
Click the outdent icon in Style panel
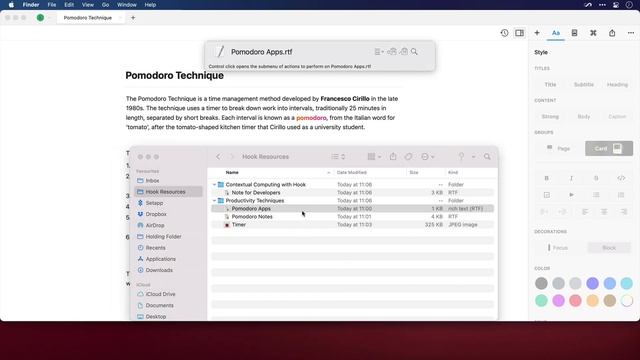(544, 212)
